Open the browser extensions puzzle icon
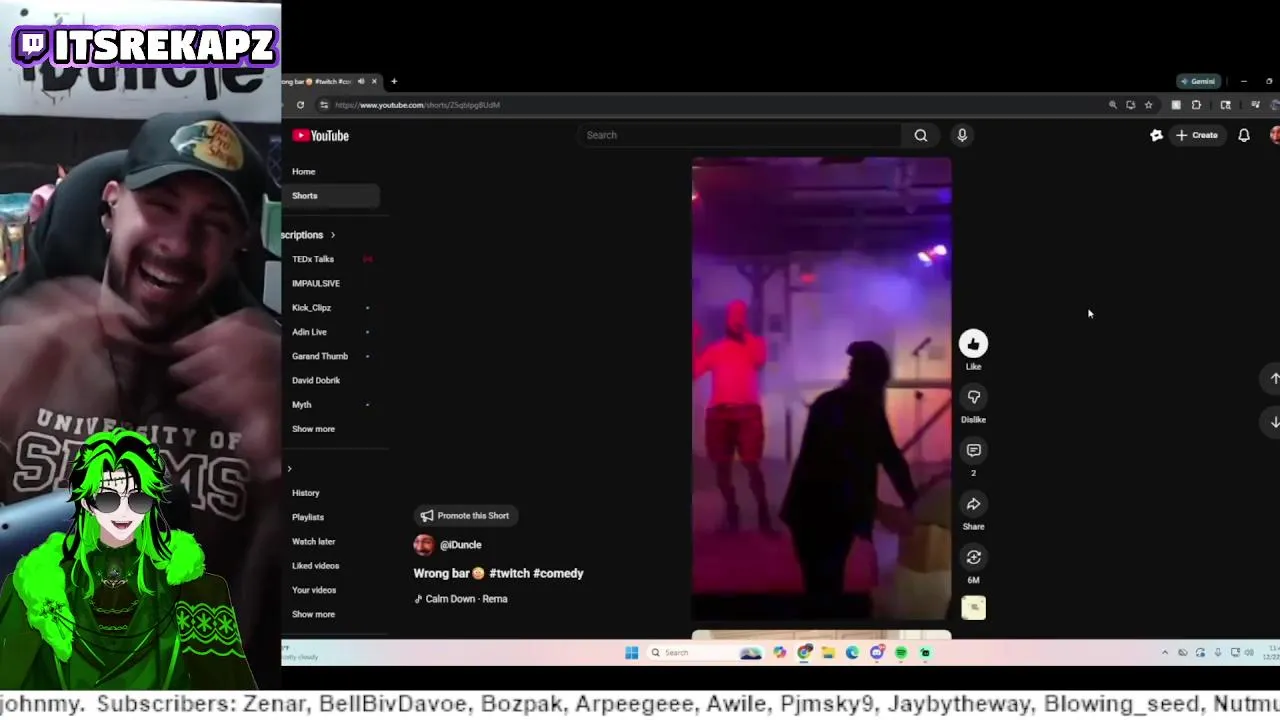This screenshot has width=1280, height=720. pos(1196,105)
